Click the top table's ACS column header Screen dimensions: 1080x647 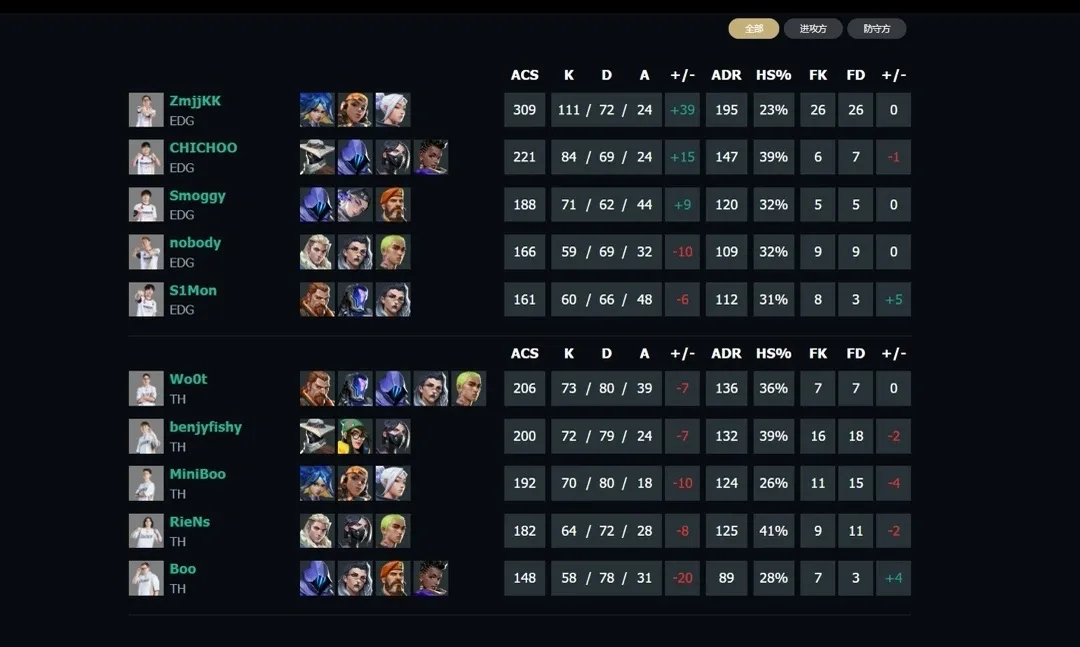[524, 75]
